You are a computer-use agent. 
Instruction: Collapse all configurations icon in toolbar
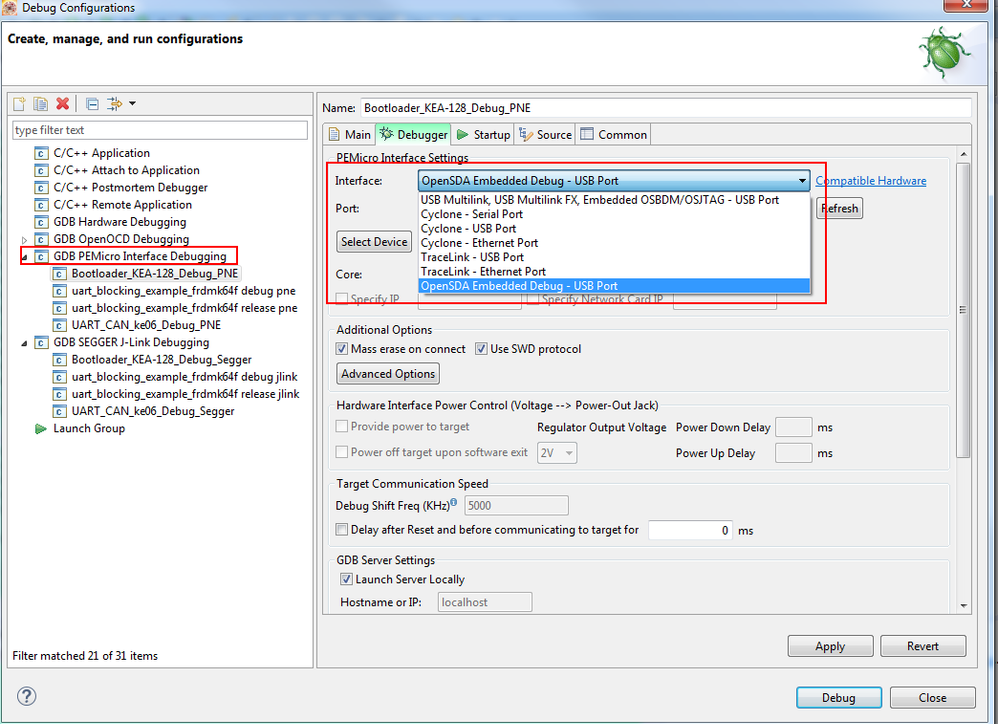[92, 104]
